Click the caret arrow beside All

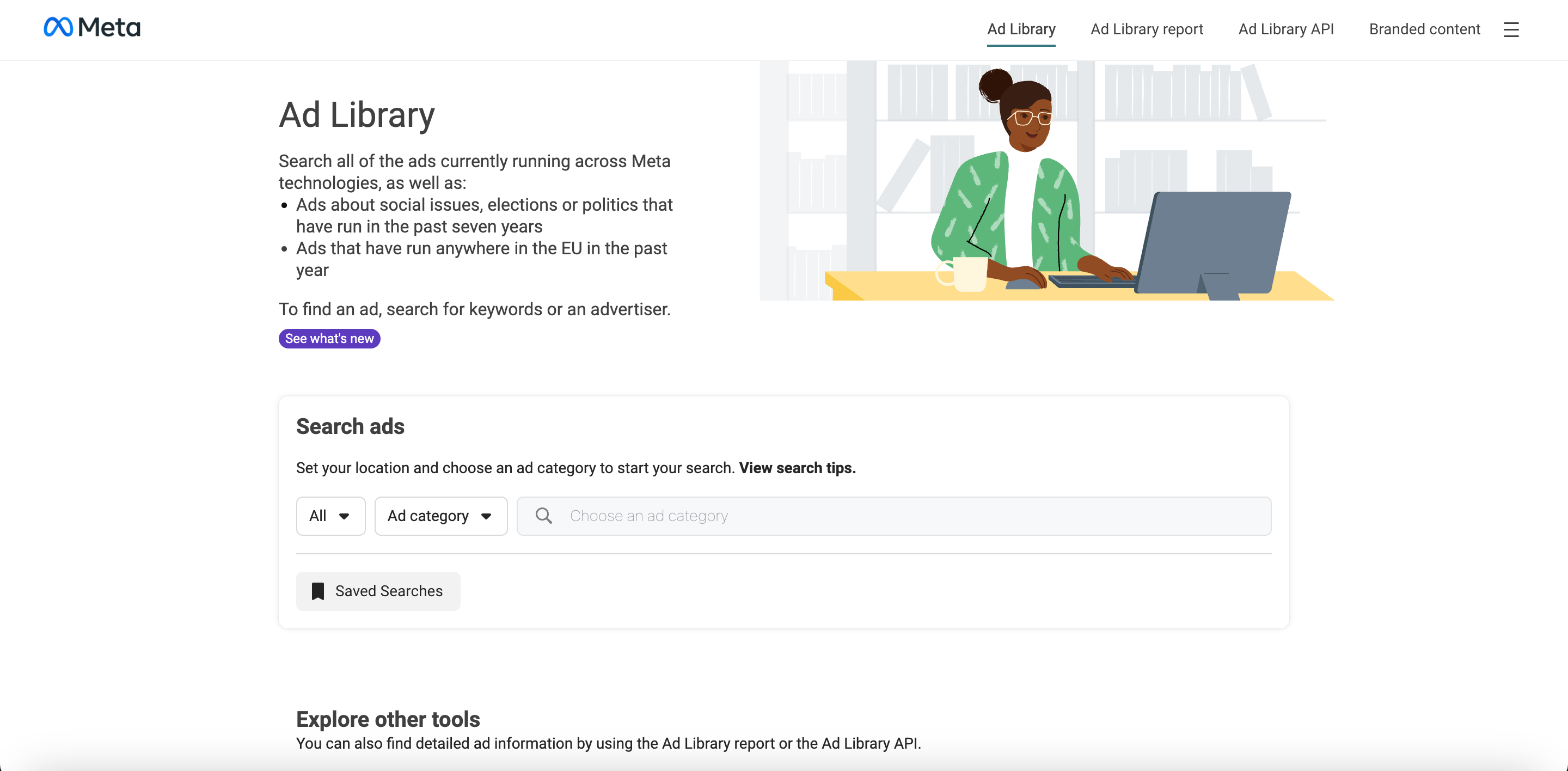pyautogui.click(x=344, y=517)
